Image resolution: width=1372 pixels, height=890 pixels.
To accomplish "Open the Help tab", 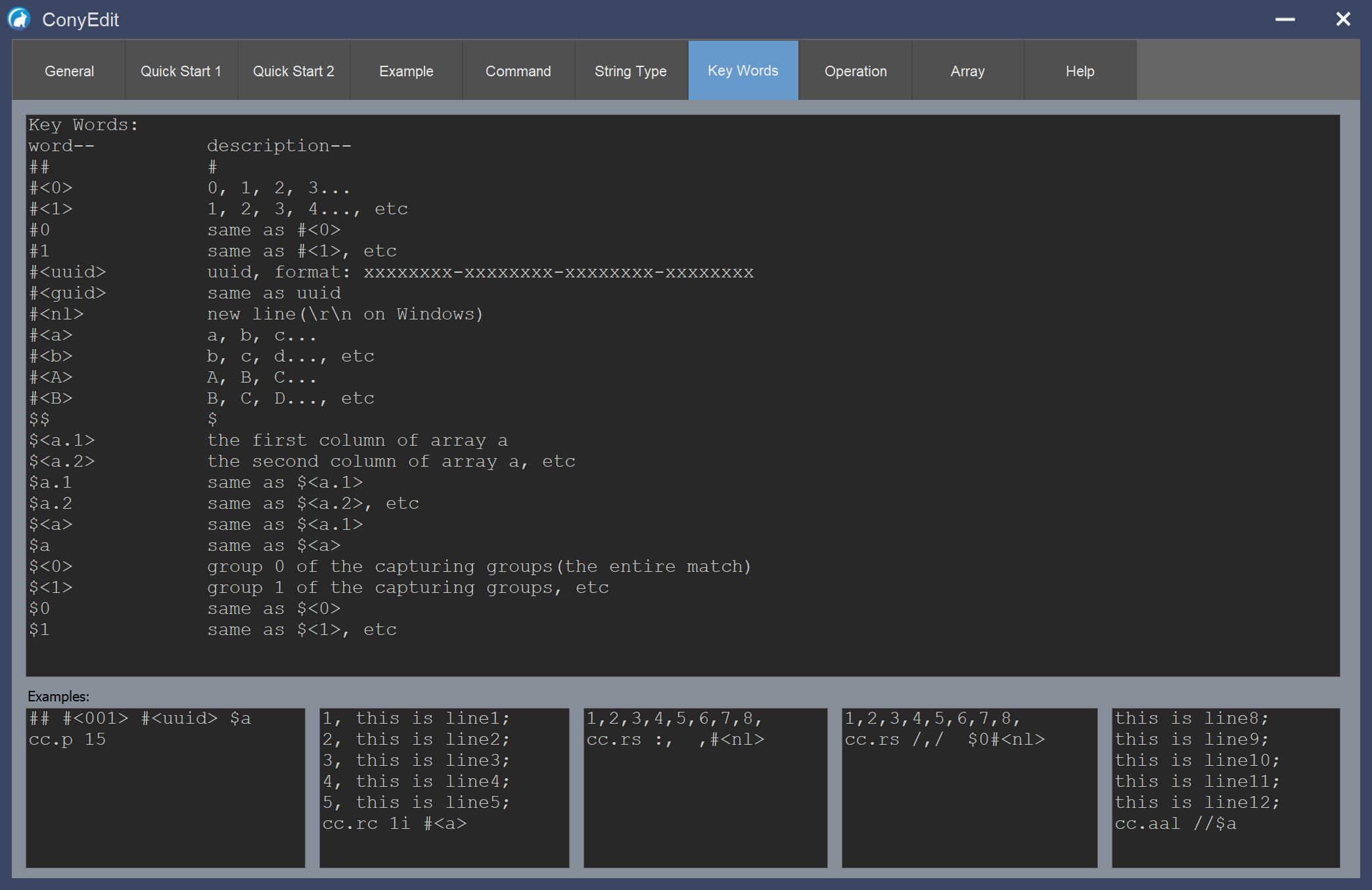I will 1080,71.
